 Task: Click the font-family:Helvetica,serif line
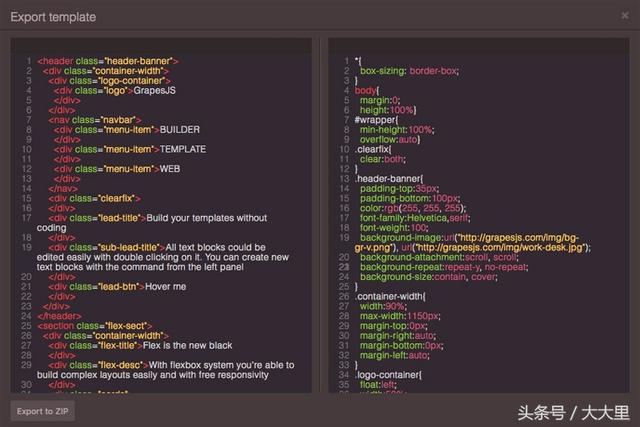415,218
